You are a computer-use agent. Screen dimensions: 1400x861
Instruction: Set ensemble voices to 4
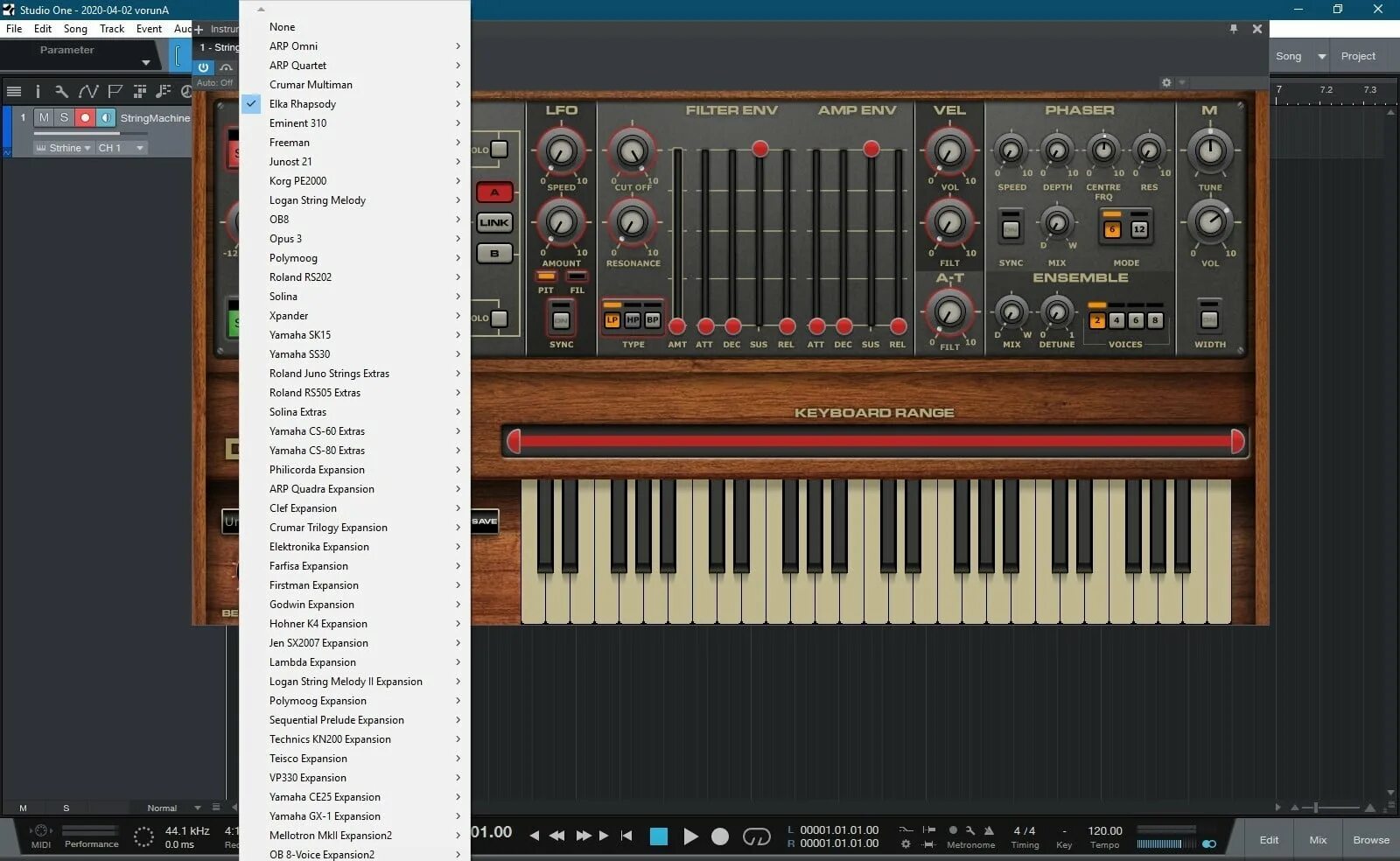[x=1116, y=320]
